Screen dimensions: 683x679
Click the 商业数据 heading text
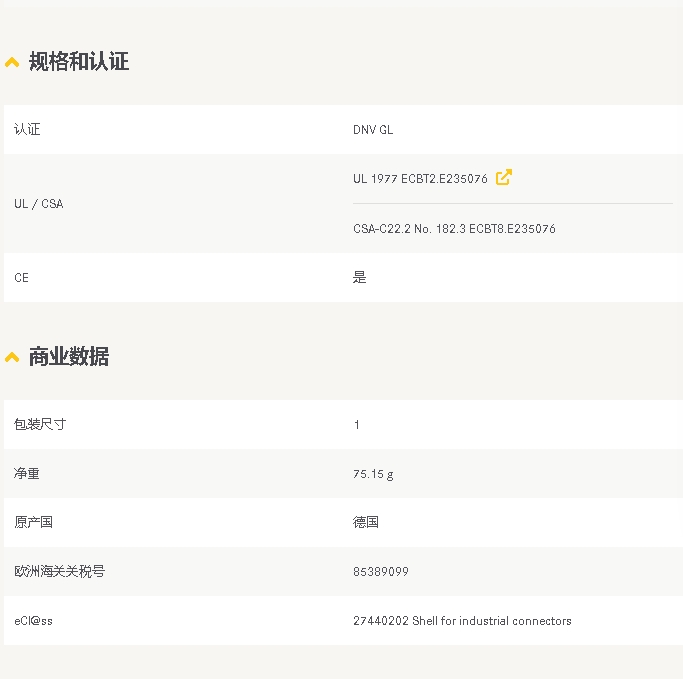(x=69, y=357)
